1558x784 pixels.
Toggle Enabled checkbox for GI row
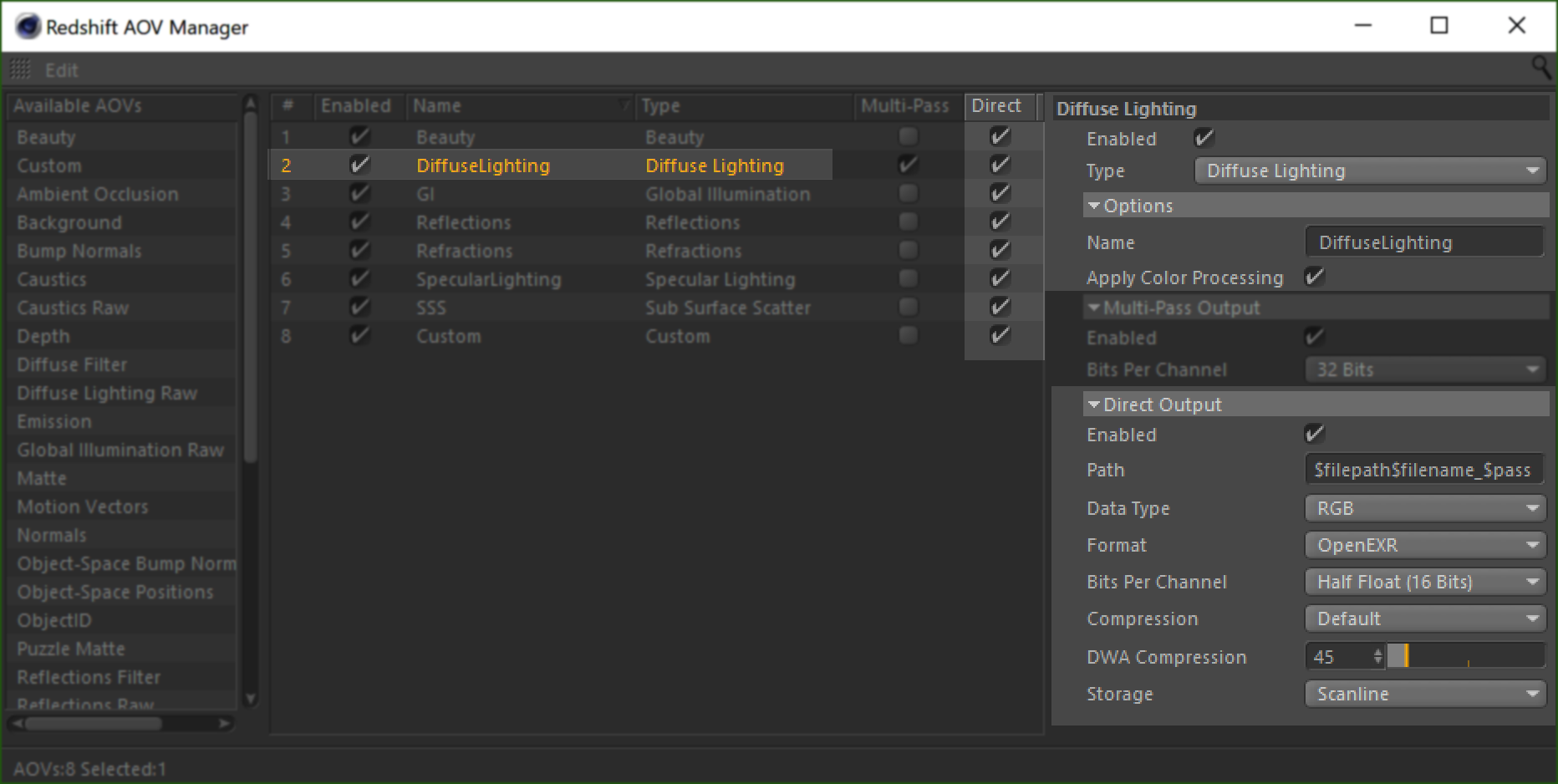pyautogui.click(x=359, y=193)
